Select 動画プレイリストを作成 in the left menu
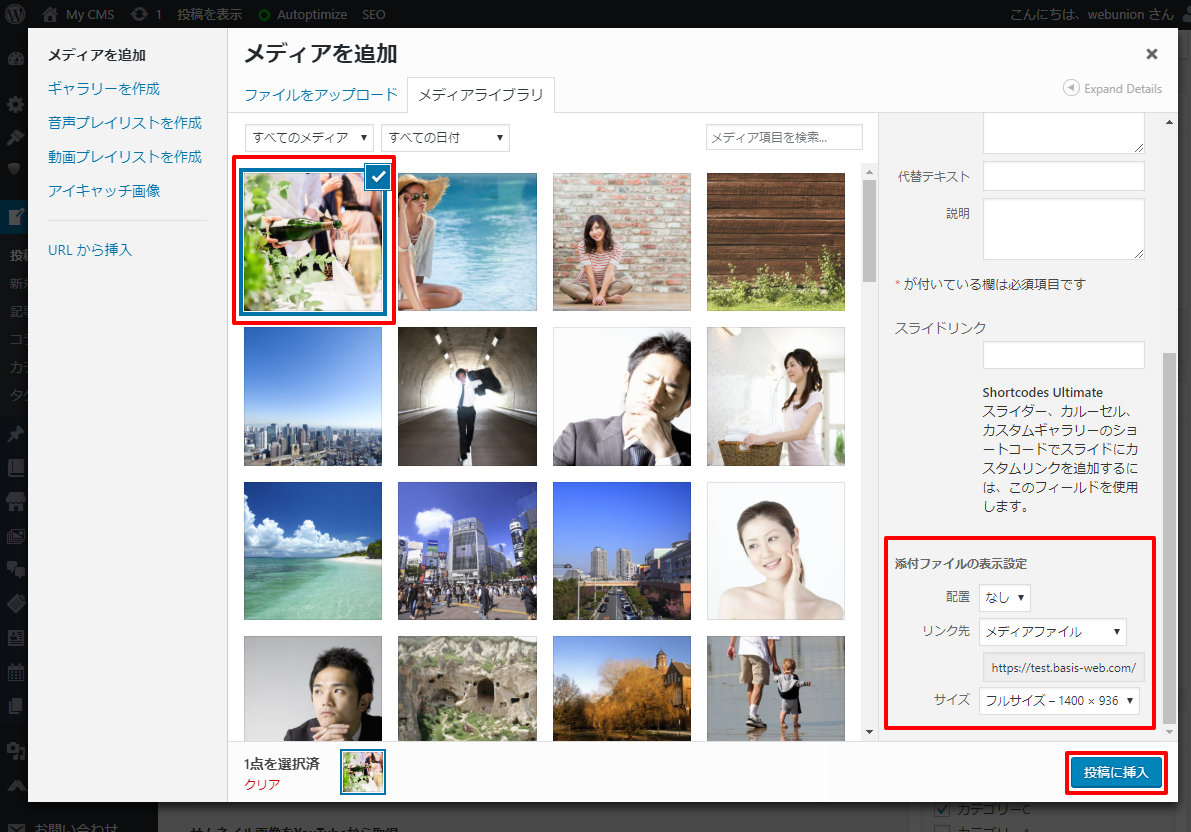 click(x=125, y=157)
